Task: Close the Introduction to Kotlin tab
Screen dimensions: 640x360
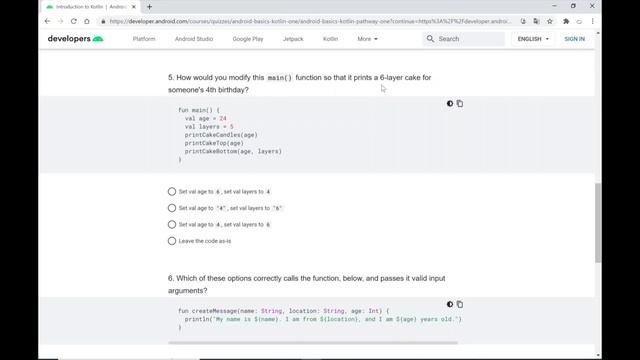Action: coord(133,7)
